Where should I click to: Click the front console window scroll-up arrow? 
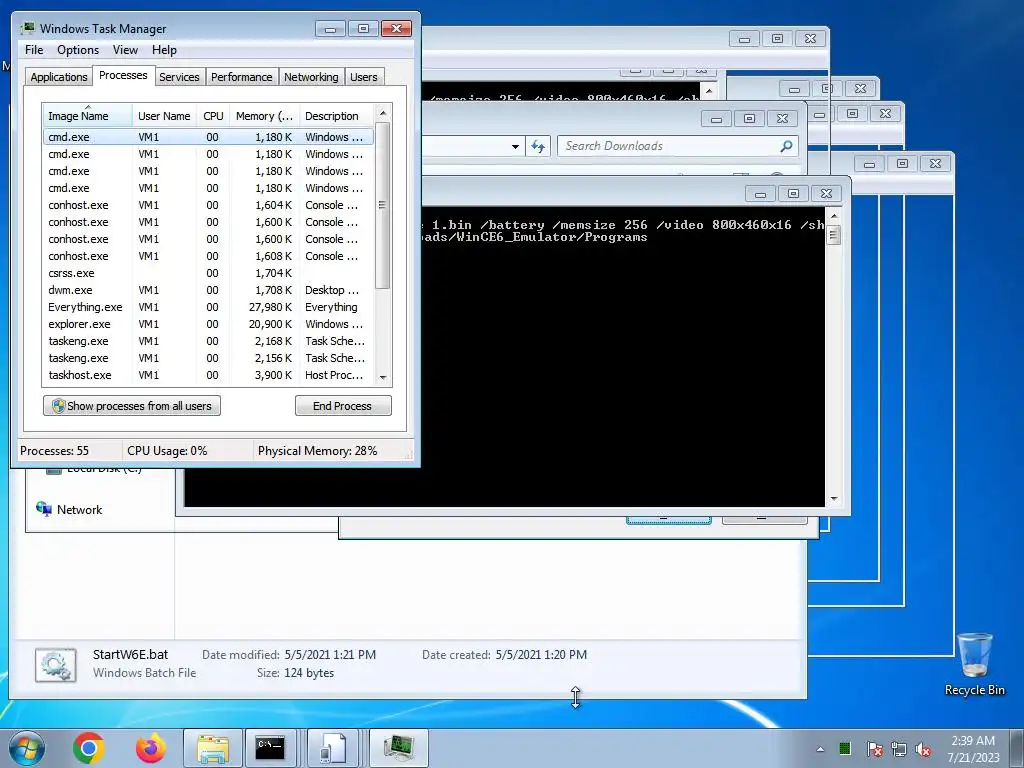click(833, 216)
